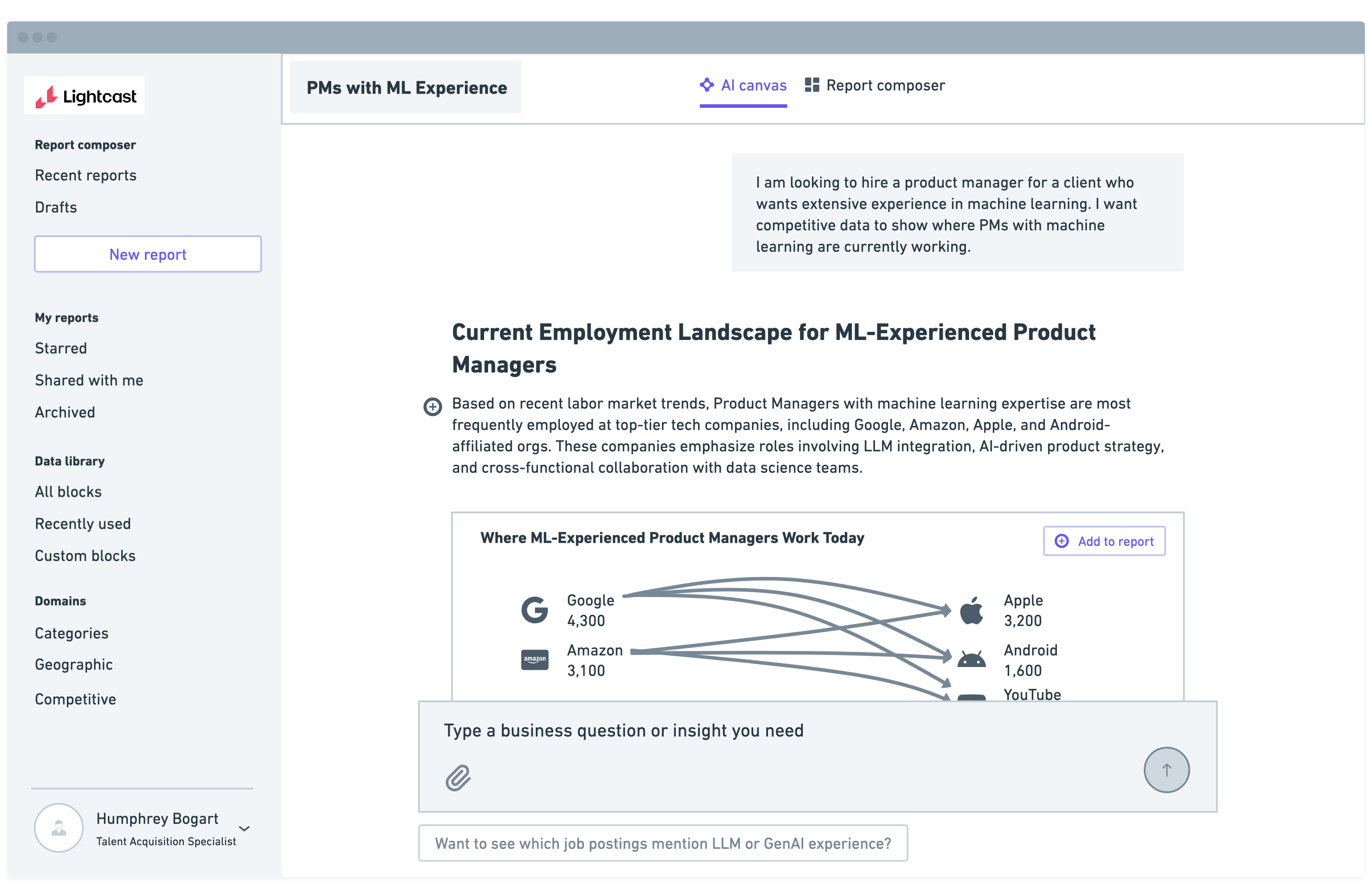1372x884 pixels.
Task: Switch to the AI canvas tab
Action: coord(743,86)
